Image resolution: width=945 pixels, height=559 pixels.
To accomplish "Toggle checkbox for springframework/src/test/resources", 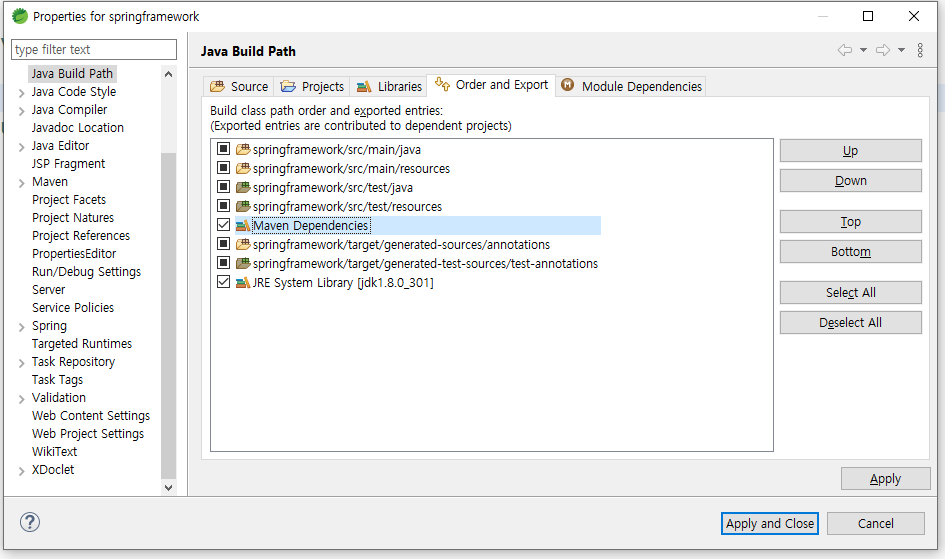I will click(x=224, y=206).
